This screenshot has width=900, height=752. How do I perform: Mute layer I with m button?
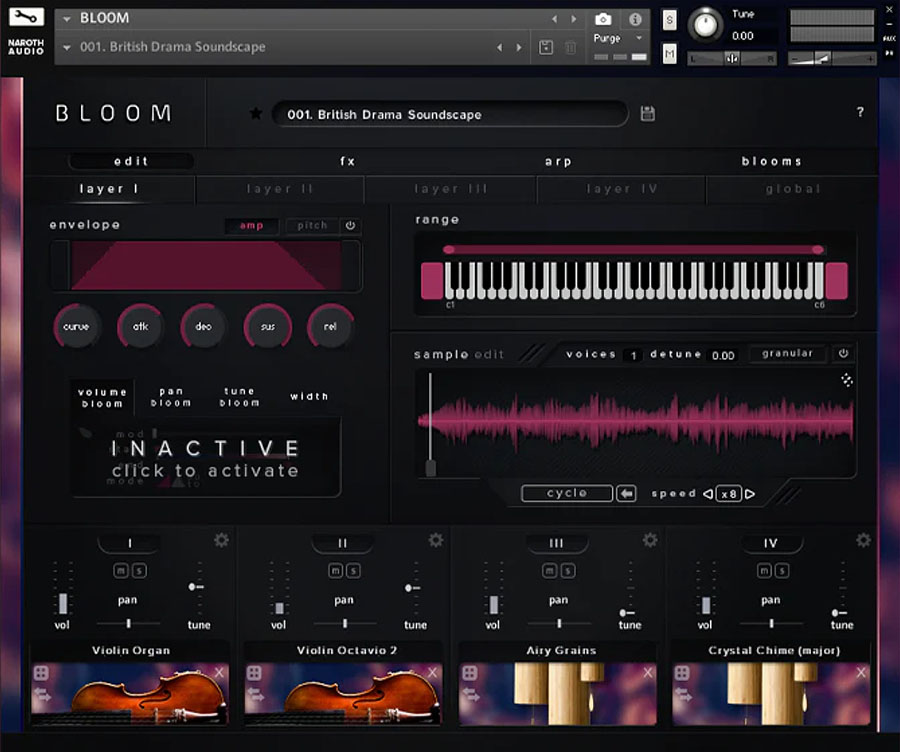click(121, 571)
